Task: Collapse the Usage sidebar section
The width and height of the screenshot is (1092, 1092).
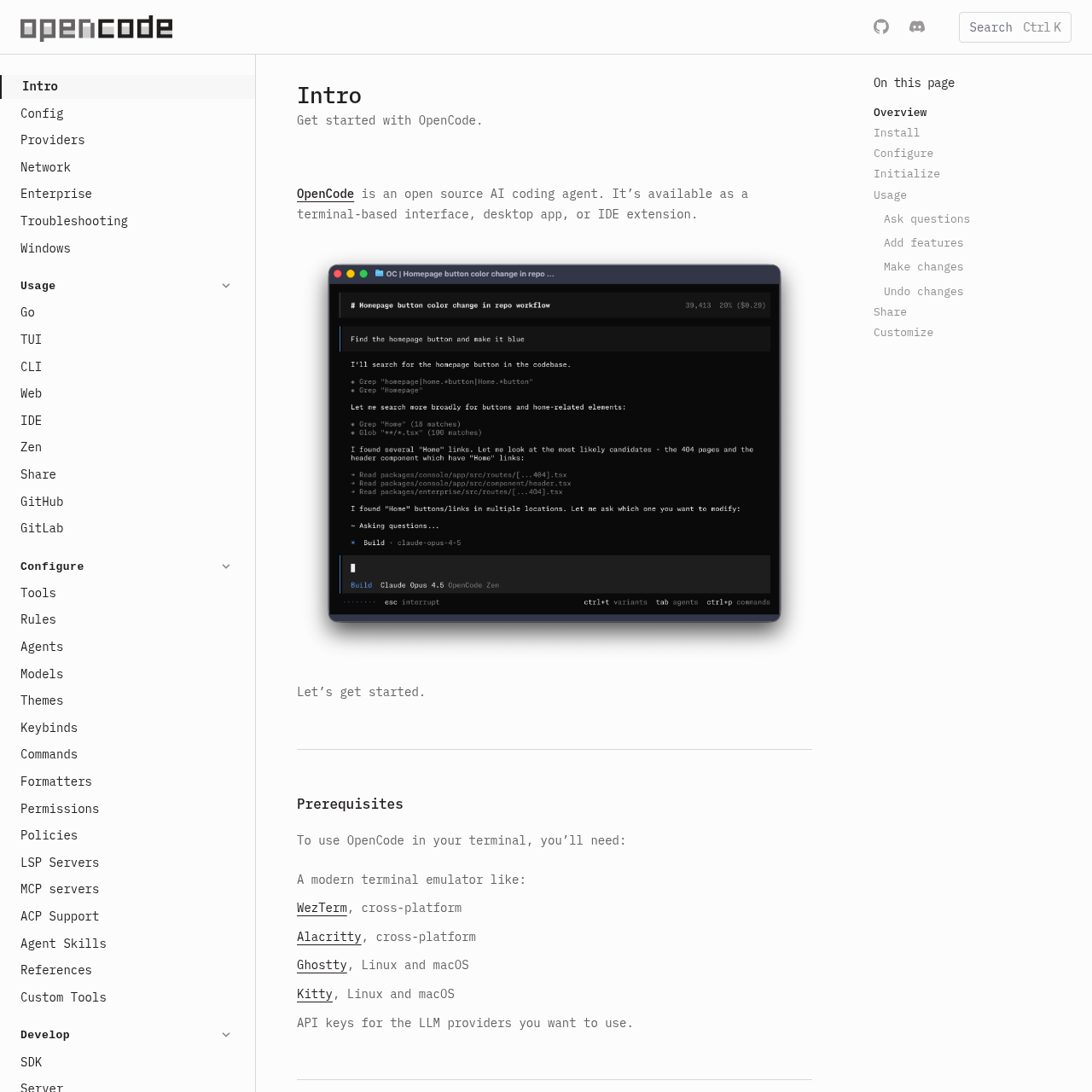Action: pos(226,286)
